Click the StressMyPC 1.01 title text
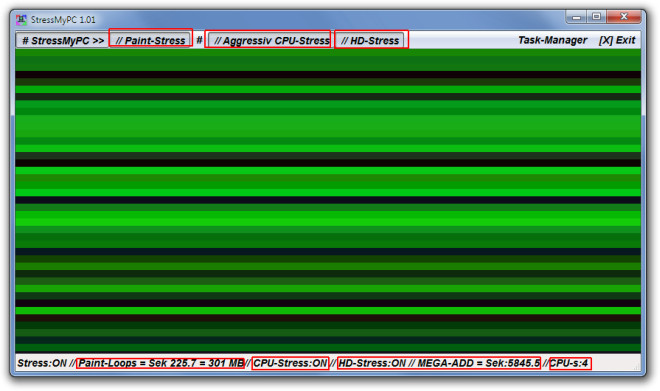The width and height of the screenshot is (660, 391). (63, 20)
